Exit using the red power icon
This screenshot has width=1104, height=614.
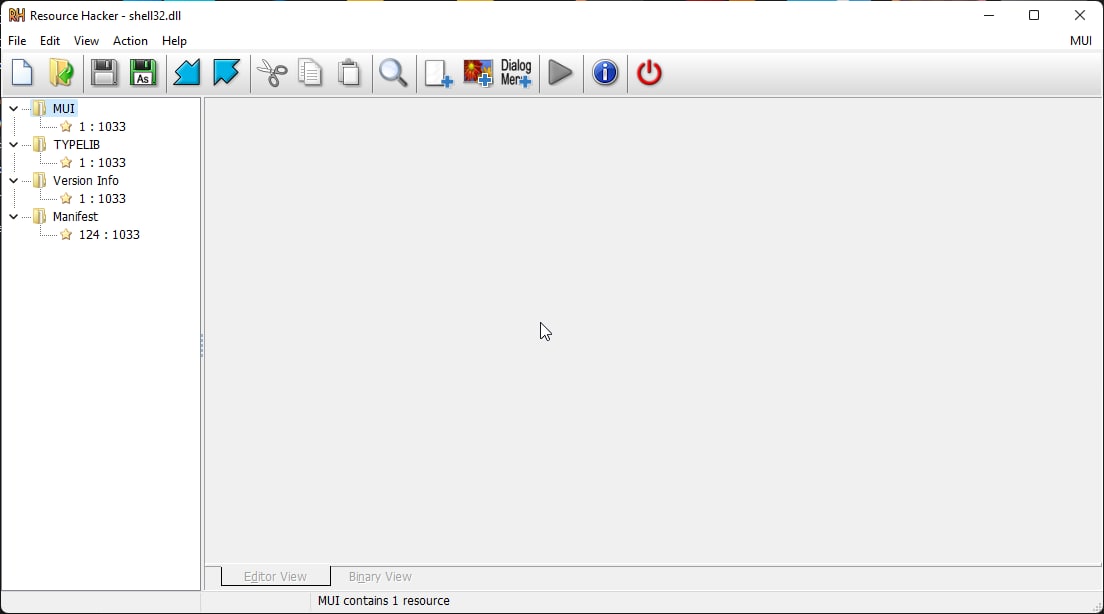pyautogui.click(x=649, y=73)
